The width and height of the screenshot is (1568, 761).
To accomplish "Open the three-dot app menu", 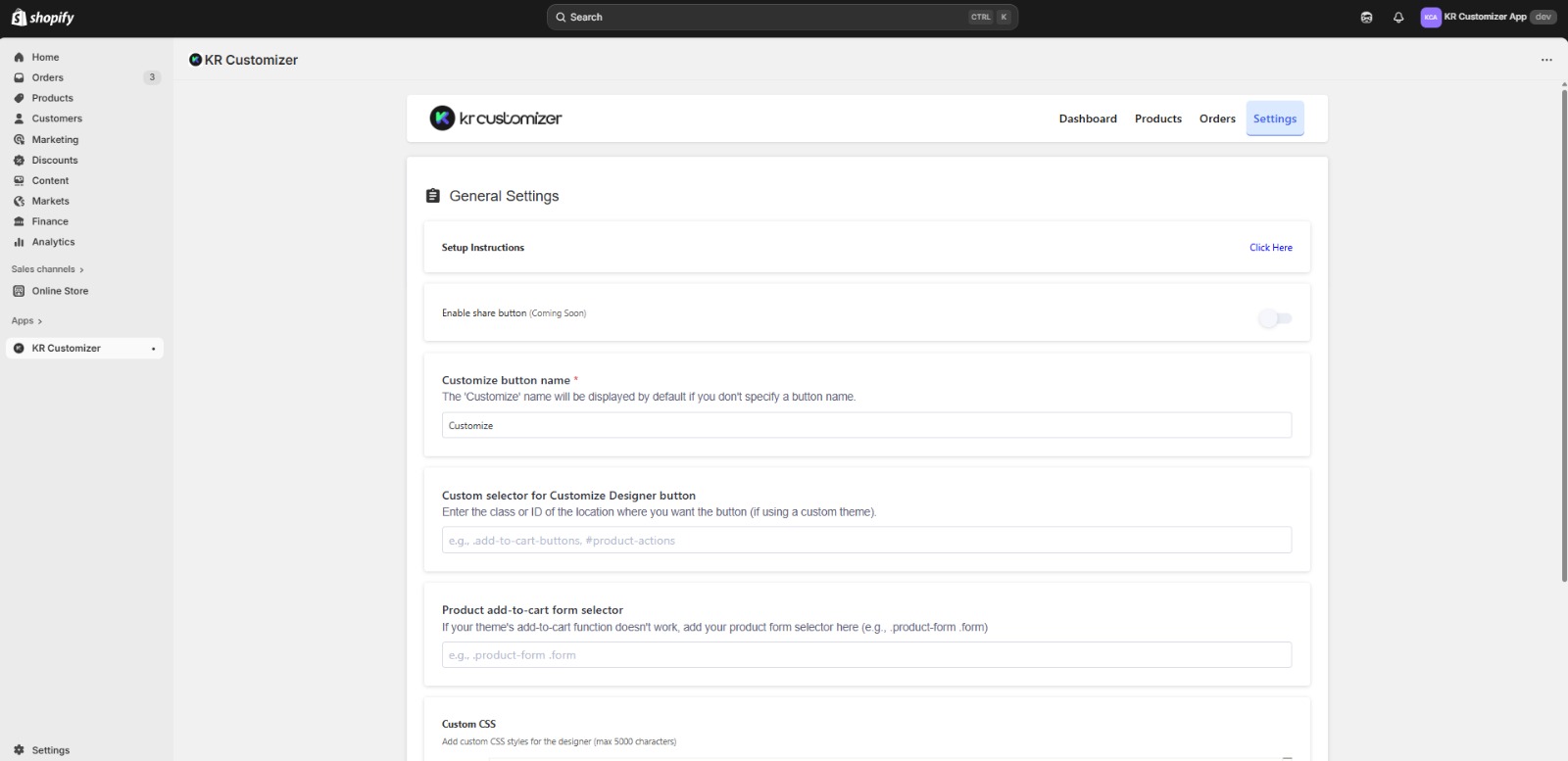I will click(x=1546, y=60).
